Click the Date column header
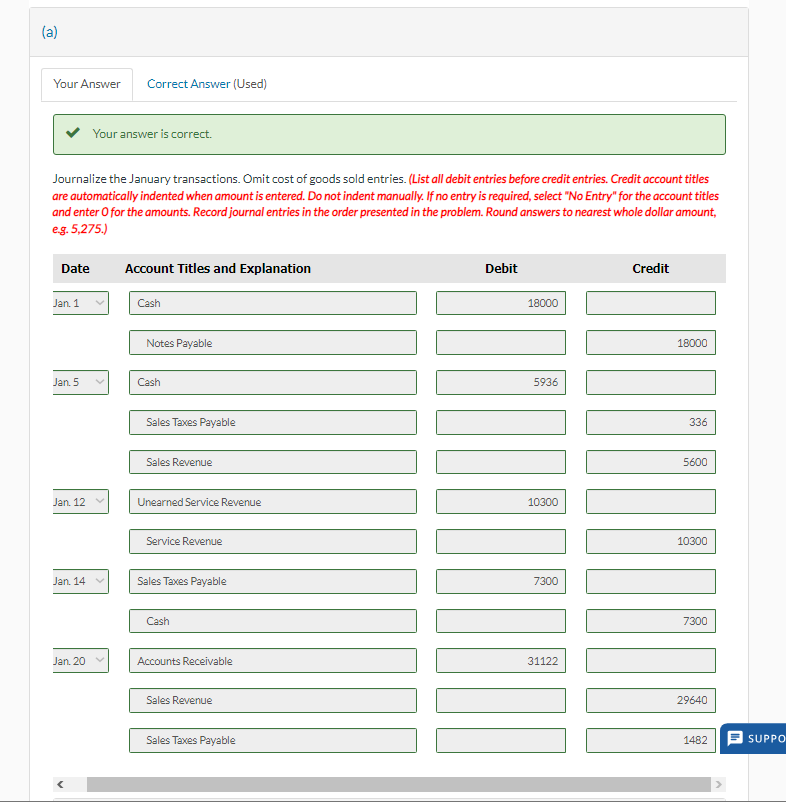The height and width of the screenshot is (802, 786). (x=75, y=269)
